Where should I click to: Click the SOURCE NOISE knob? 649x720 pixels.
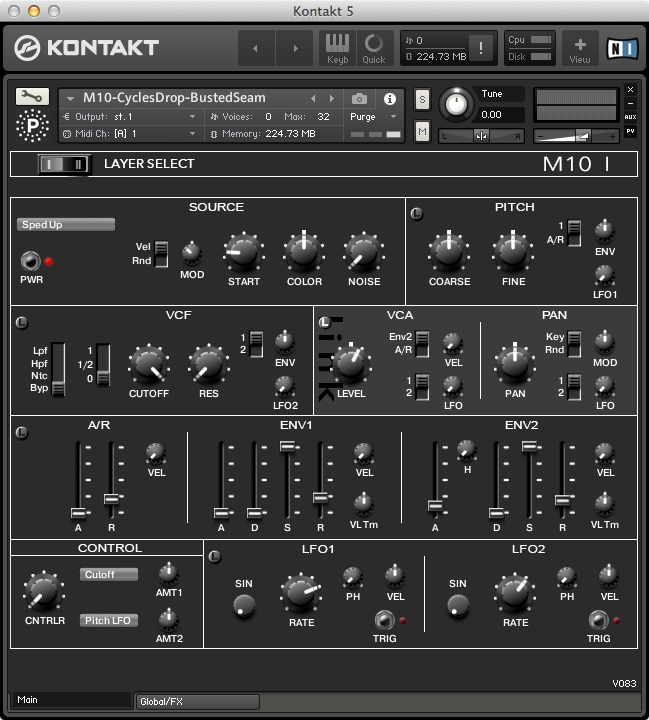click(x=364, y=253)
